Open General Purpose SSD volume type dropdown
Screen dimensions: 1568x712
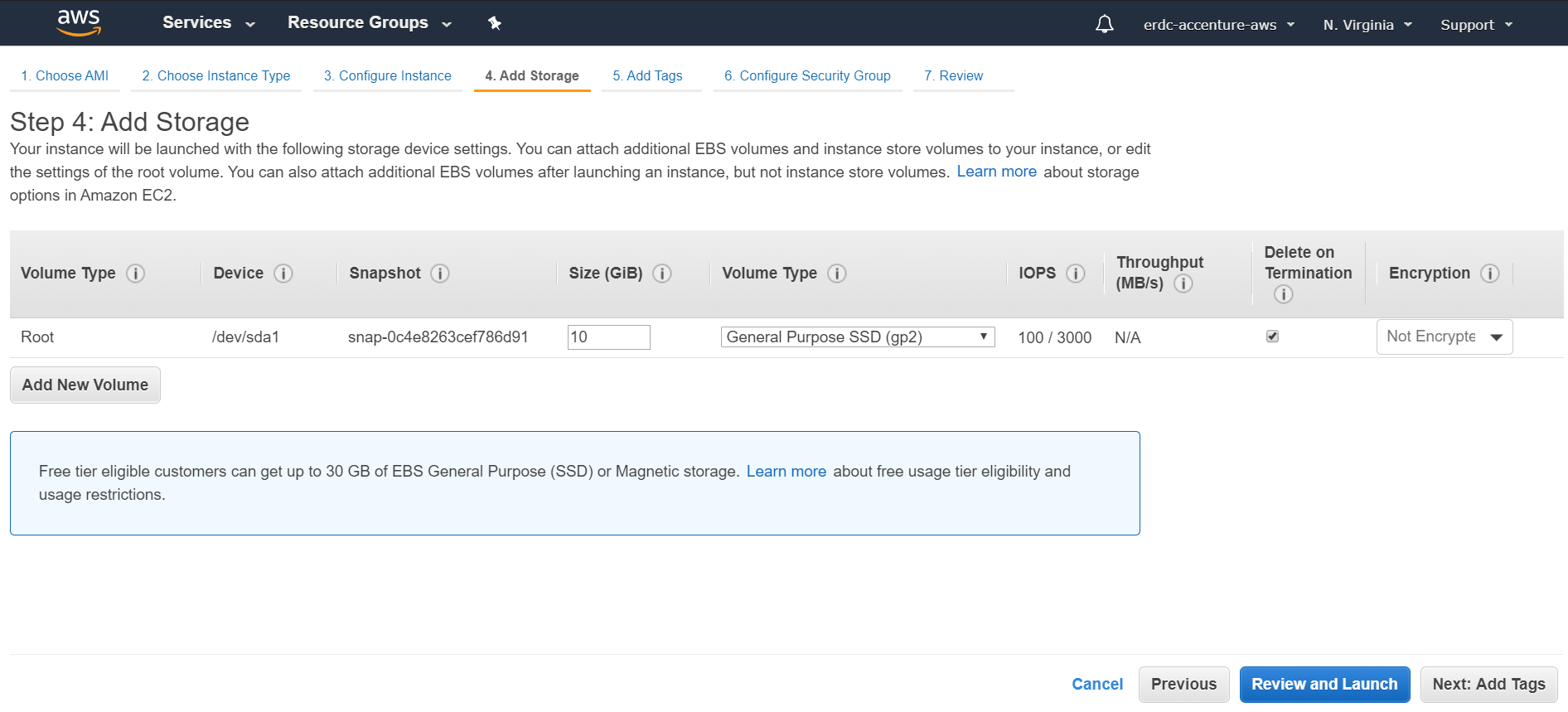tap(857, 337)
